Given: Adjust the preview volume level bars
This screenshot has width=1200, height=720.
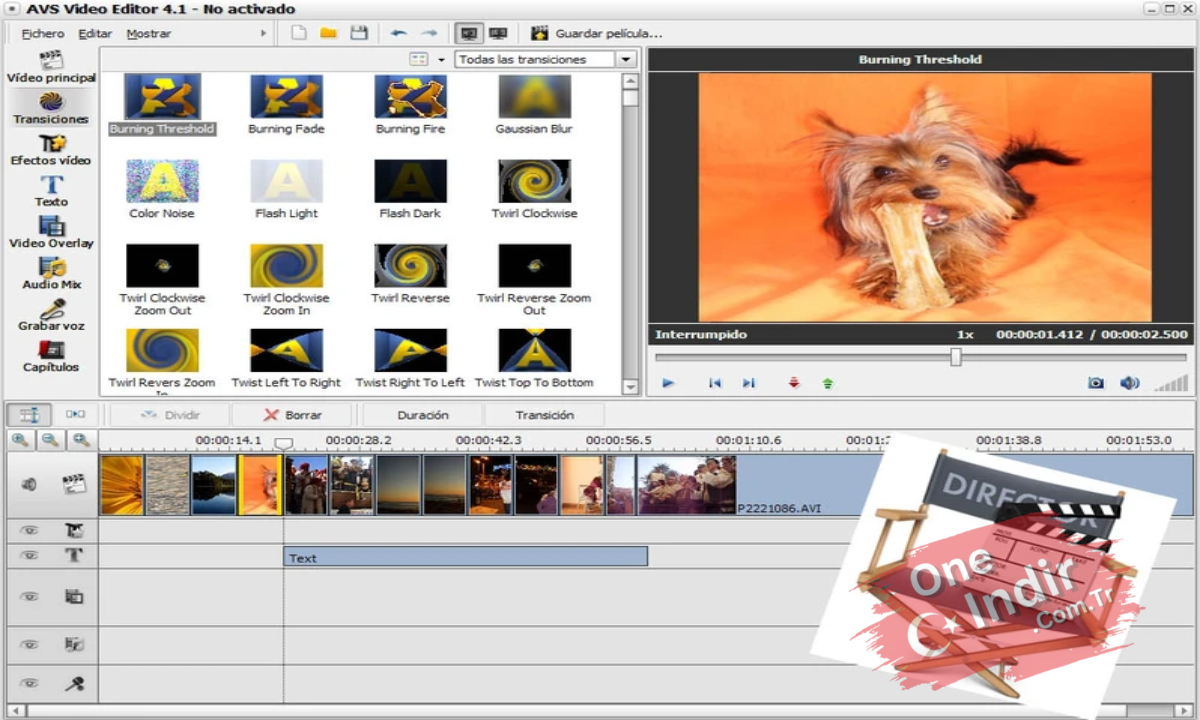Looking at the screenshot, I should (1171, 383).
